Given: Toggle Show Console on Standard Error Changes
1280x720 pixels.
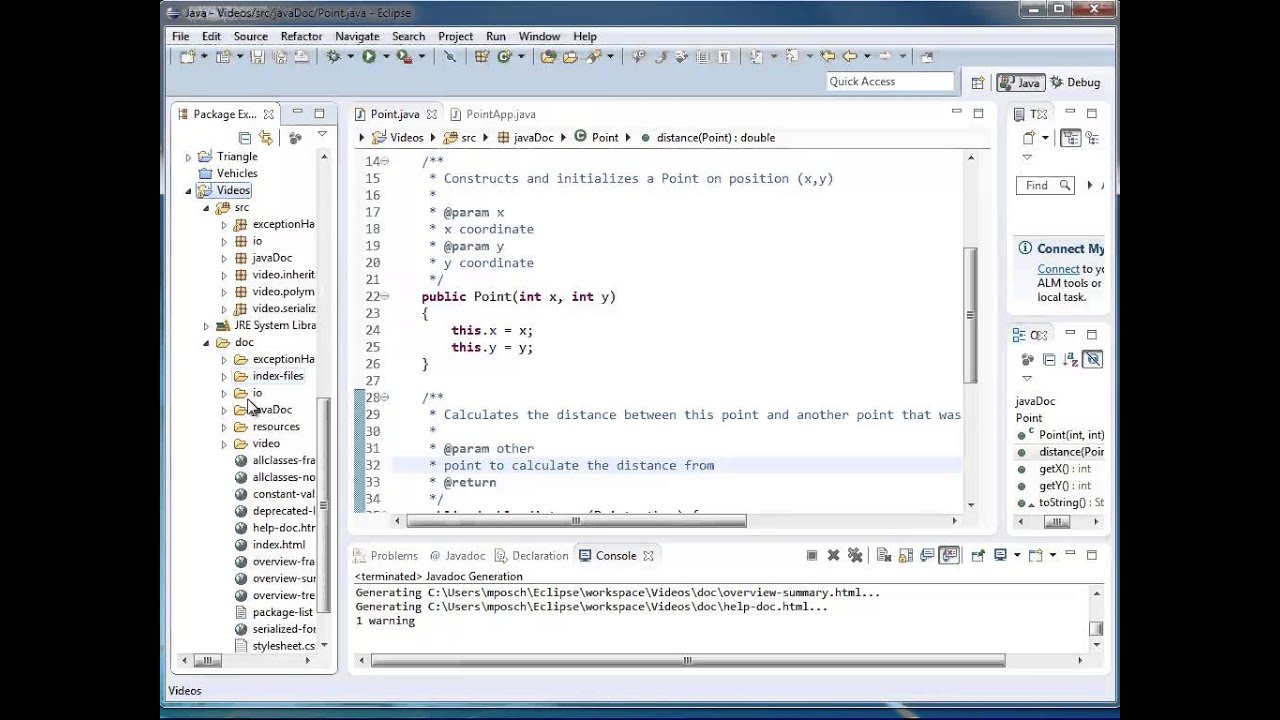Looking at the screenshot, I should pyautogui.click(x=949, y=555).
